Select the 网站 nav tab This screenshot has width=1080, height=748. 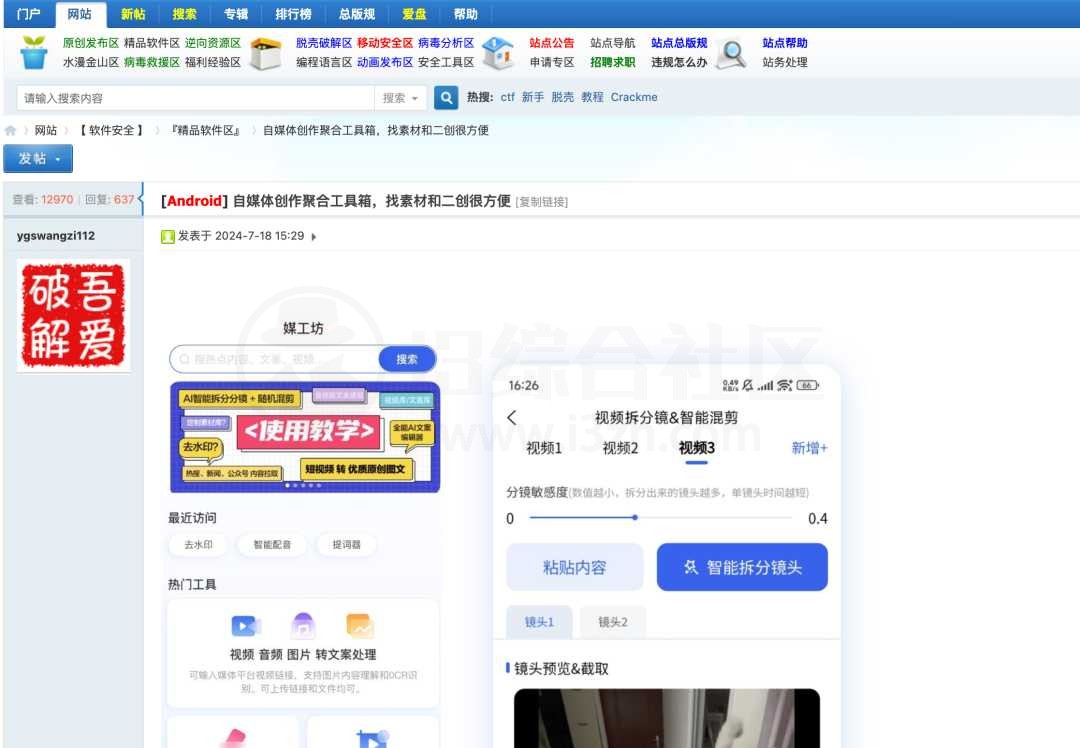80,14
